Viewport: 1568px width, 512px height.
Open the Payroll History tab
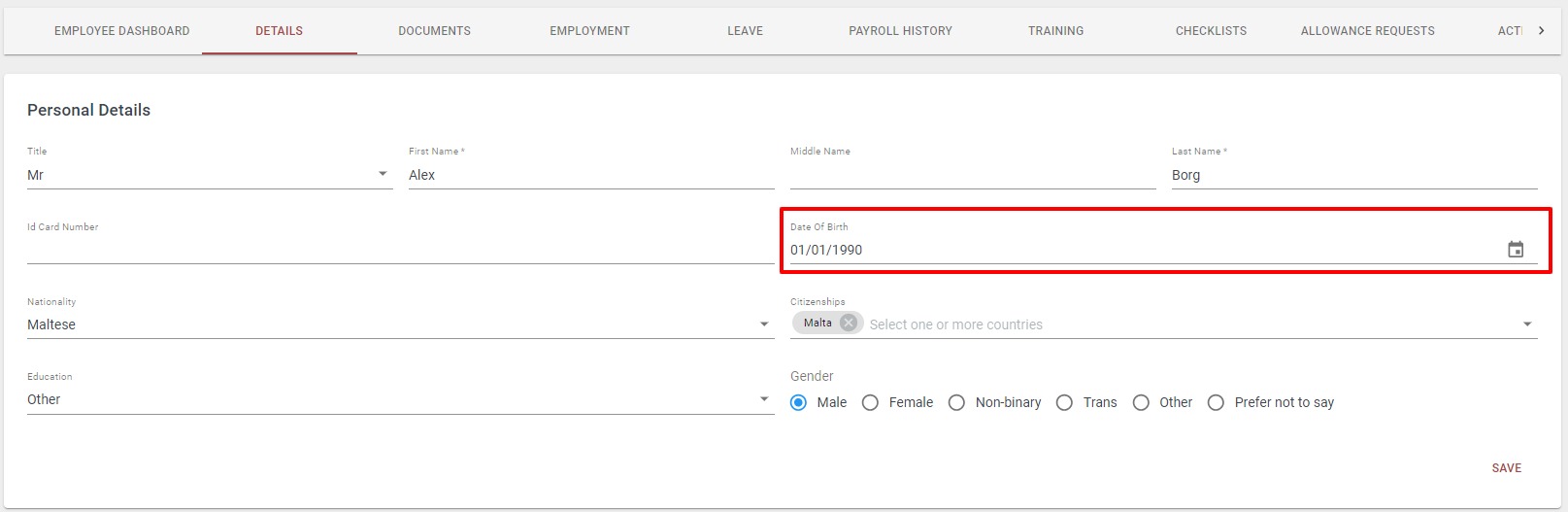click(900, 31)
